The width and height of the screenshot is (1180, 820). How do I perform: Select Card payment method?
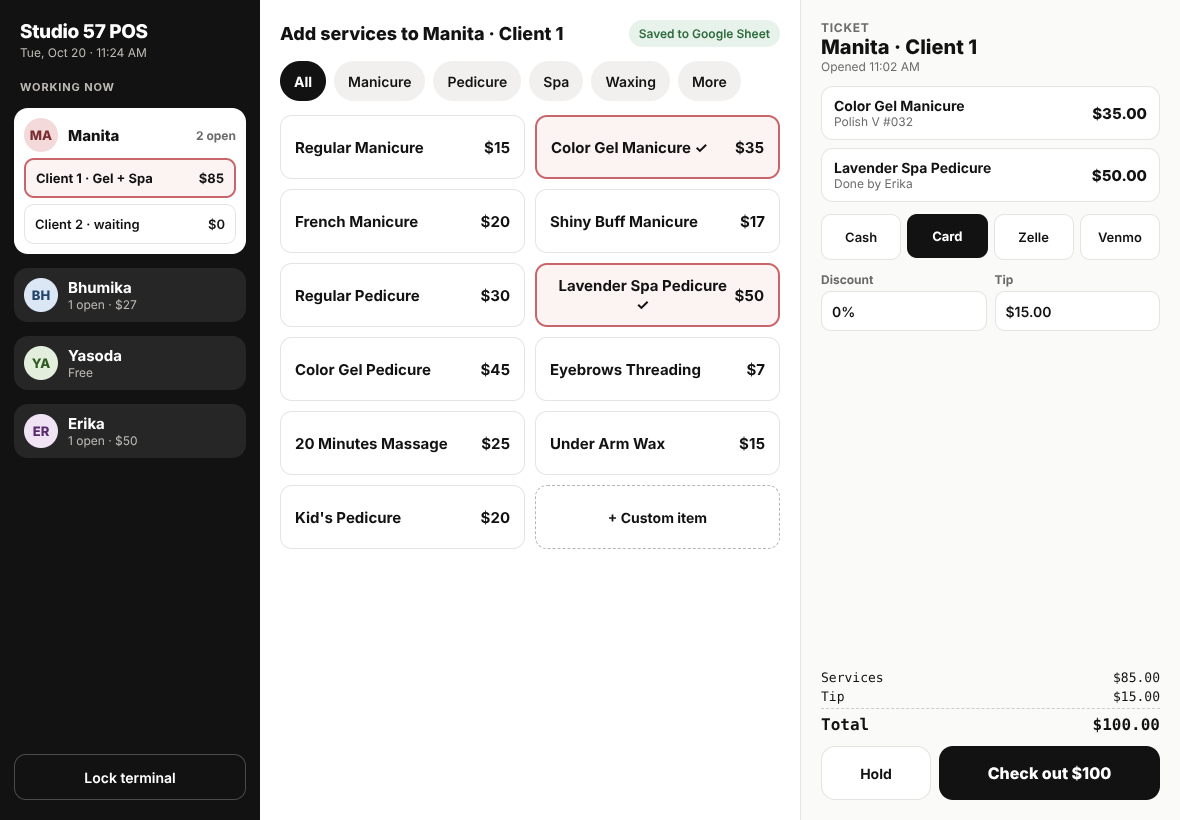pyautogui.click(x=947, y=236)
